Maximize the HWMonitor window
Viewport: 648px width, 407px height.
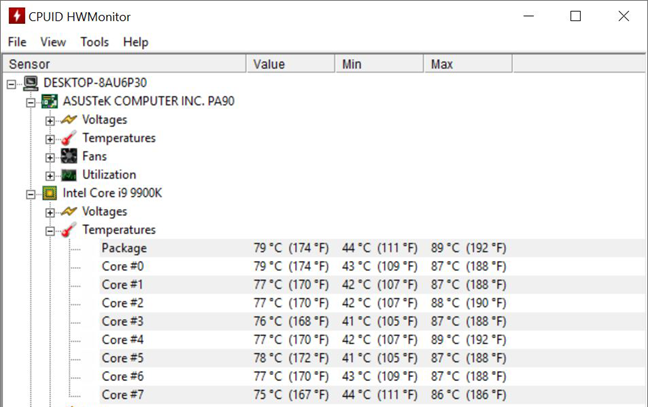point(576,16)
